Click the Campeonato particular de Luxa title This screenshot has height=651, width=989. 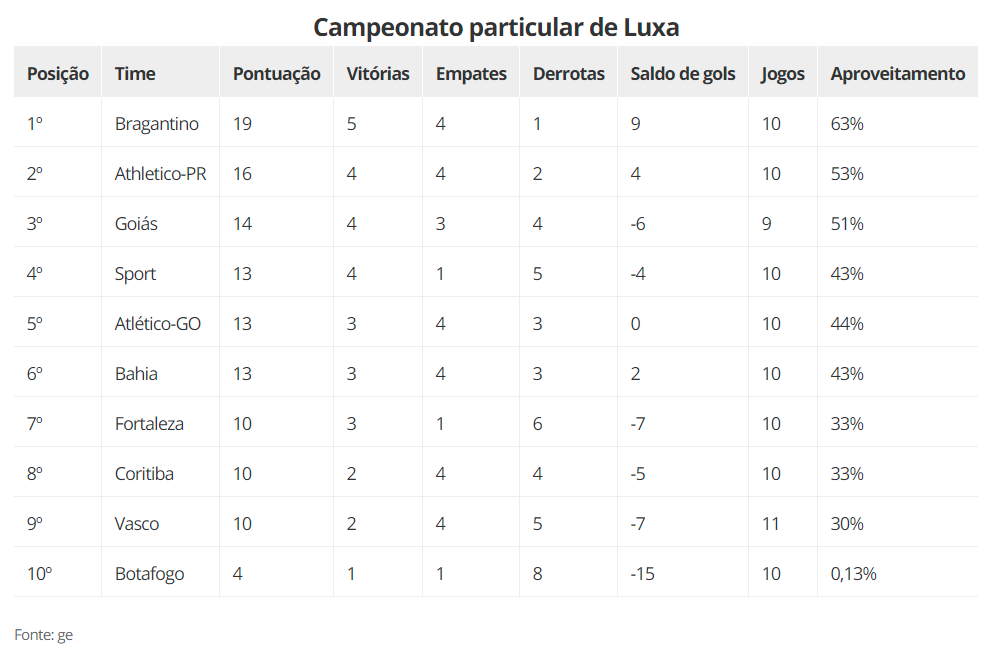point(496,27)
